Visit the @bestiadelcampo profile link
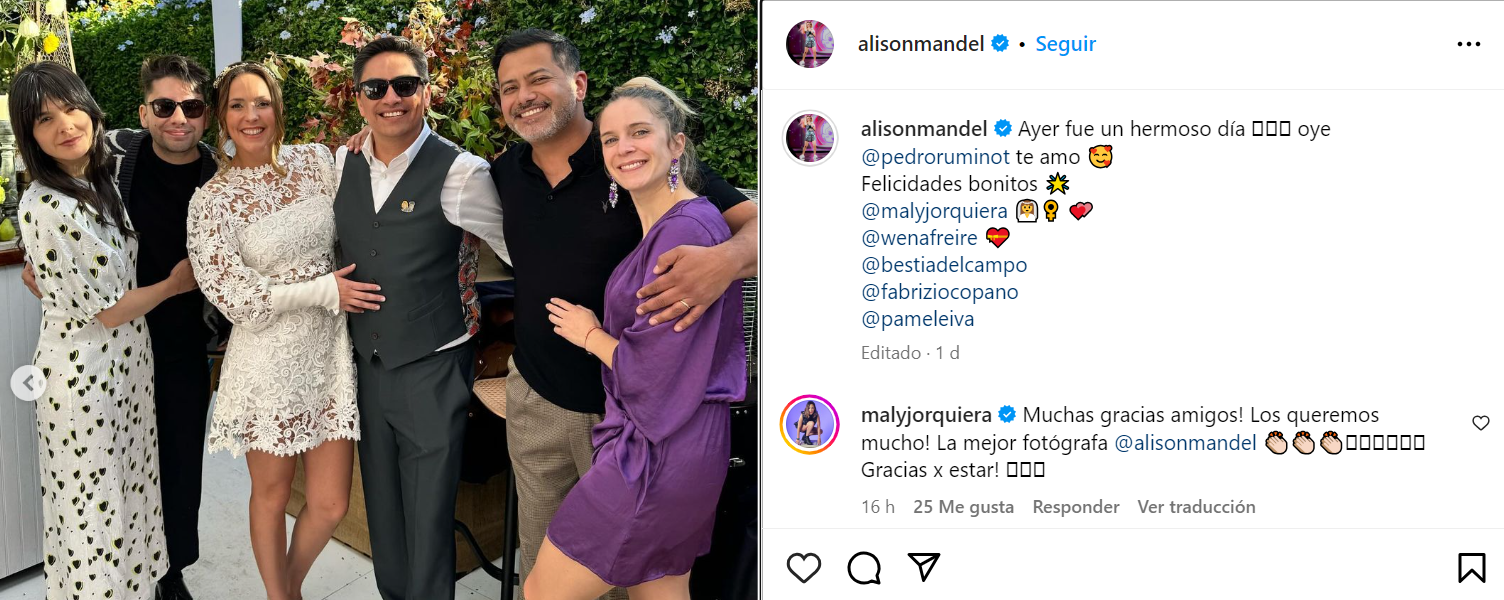This screenshot has width=1504, height=600. pos(944,265)
